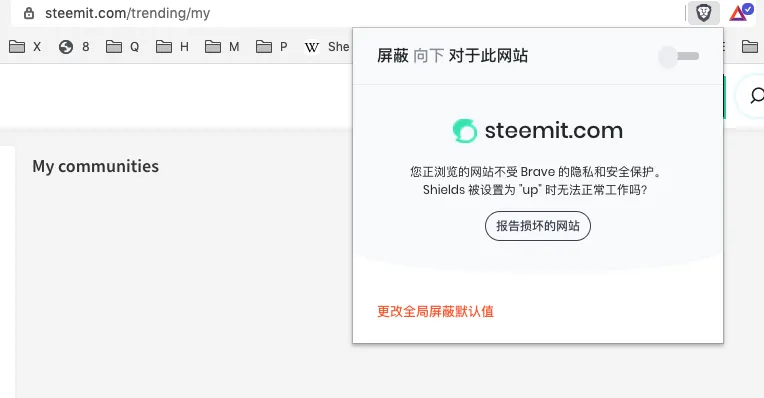
Task: Open the 更改全局屏蔽默认值 link
Action: click(x=435, y=311)
